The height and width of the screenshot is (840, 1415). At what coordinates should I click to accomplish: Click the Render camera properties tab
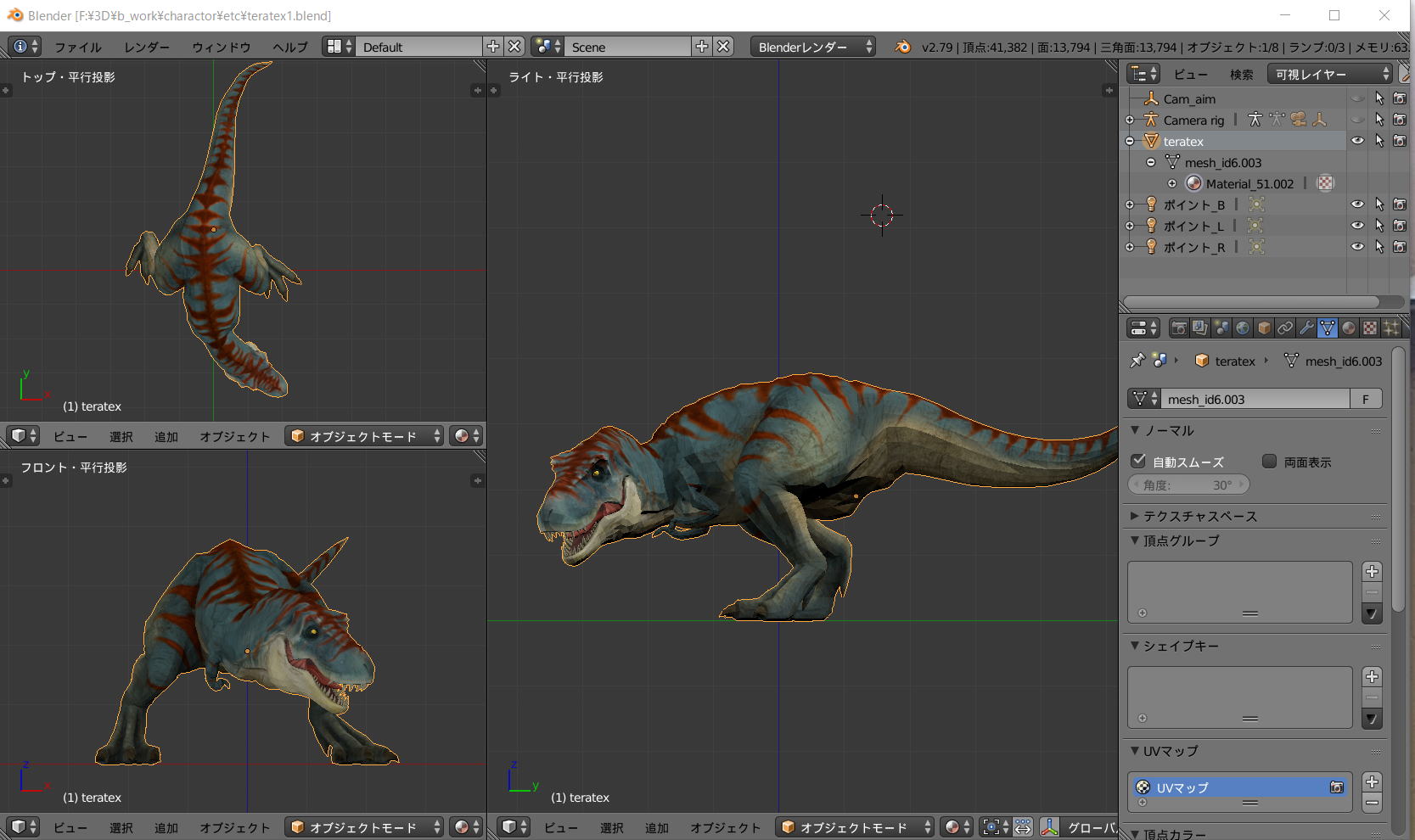point(1179,328)
